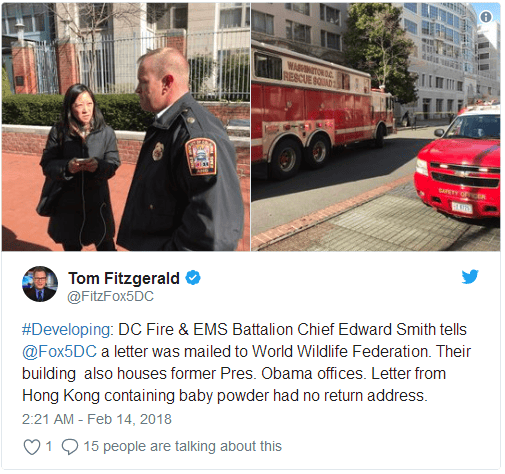Open the @Fox5DC mention

[x=59, y=351]
